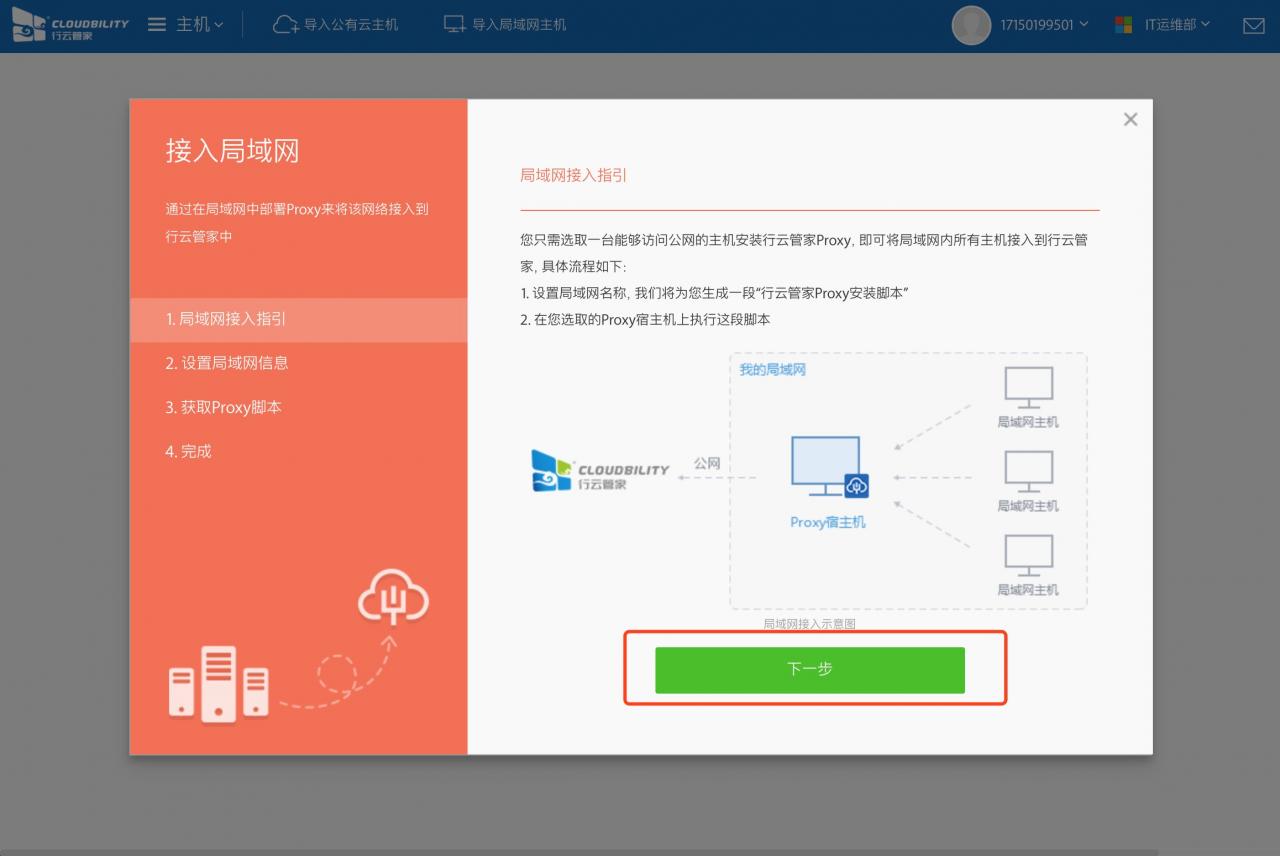Click the 公网 label in the diagram
Viewport: 1280px width, 856px height.
click(707, 464)
